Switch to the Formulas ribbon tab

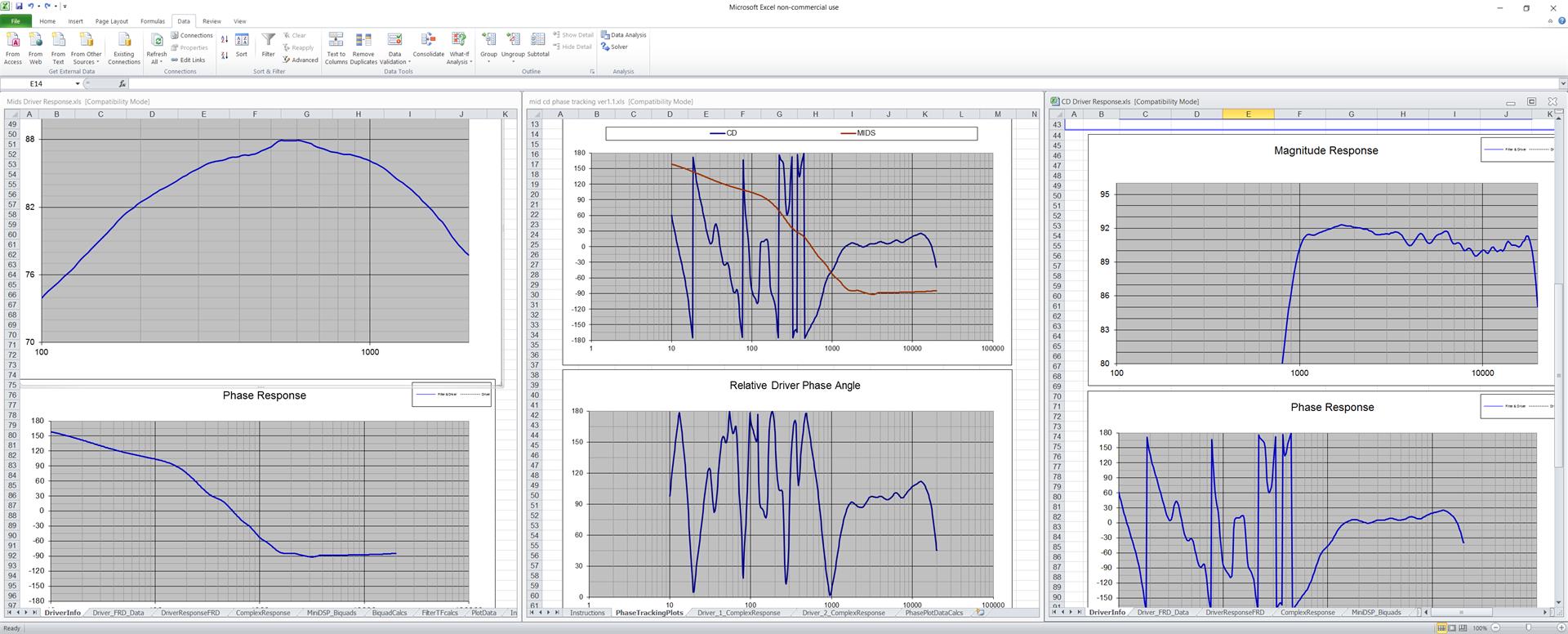[153, 21]
